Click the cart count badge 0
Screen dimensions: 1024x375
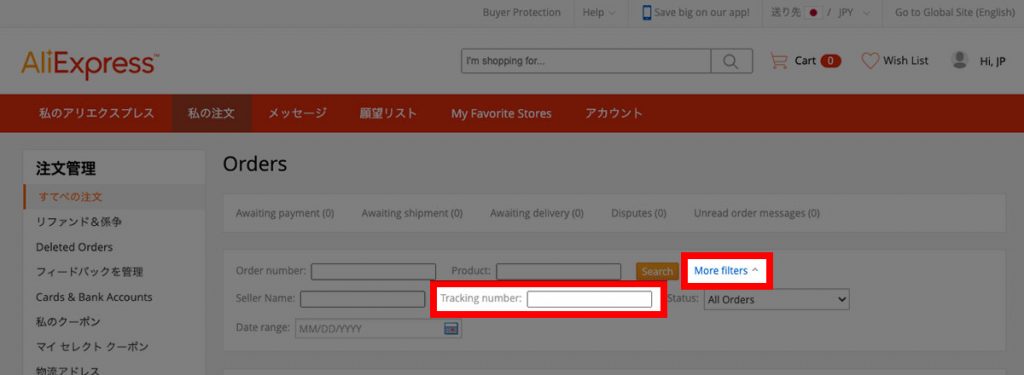click(831, 61)
